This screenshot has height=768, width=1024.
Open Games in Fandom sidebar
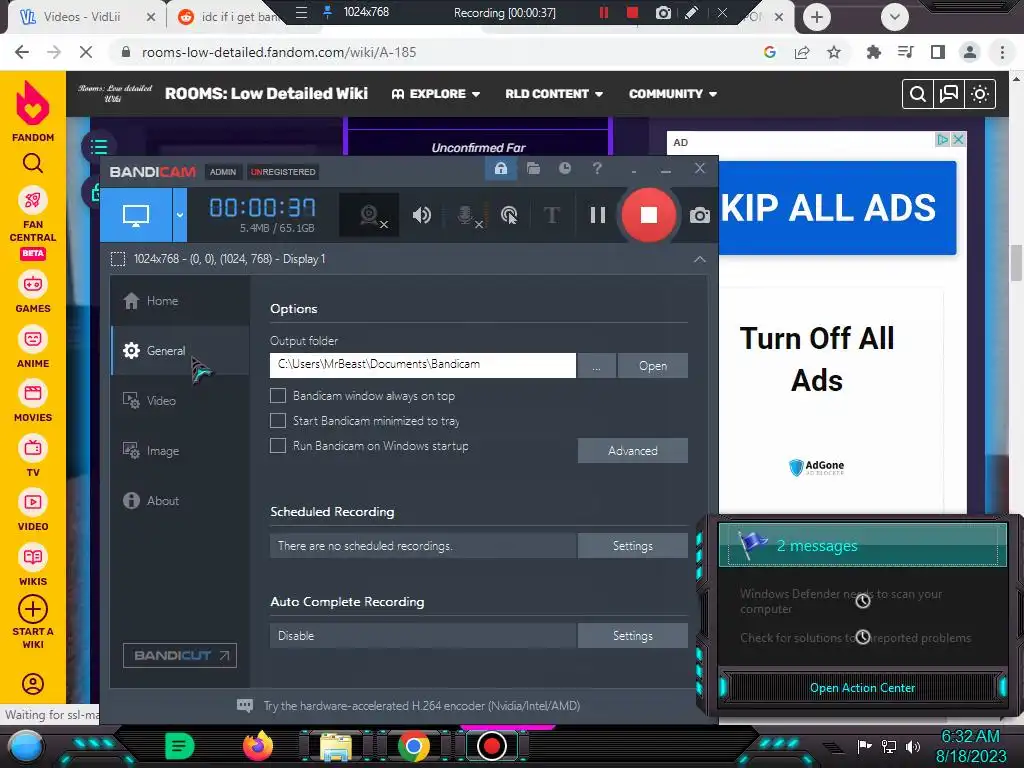(x=33, y=293)
